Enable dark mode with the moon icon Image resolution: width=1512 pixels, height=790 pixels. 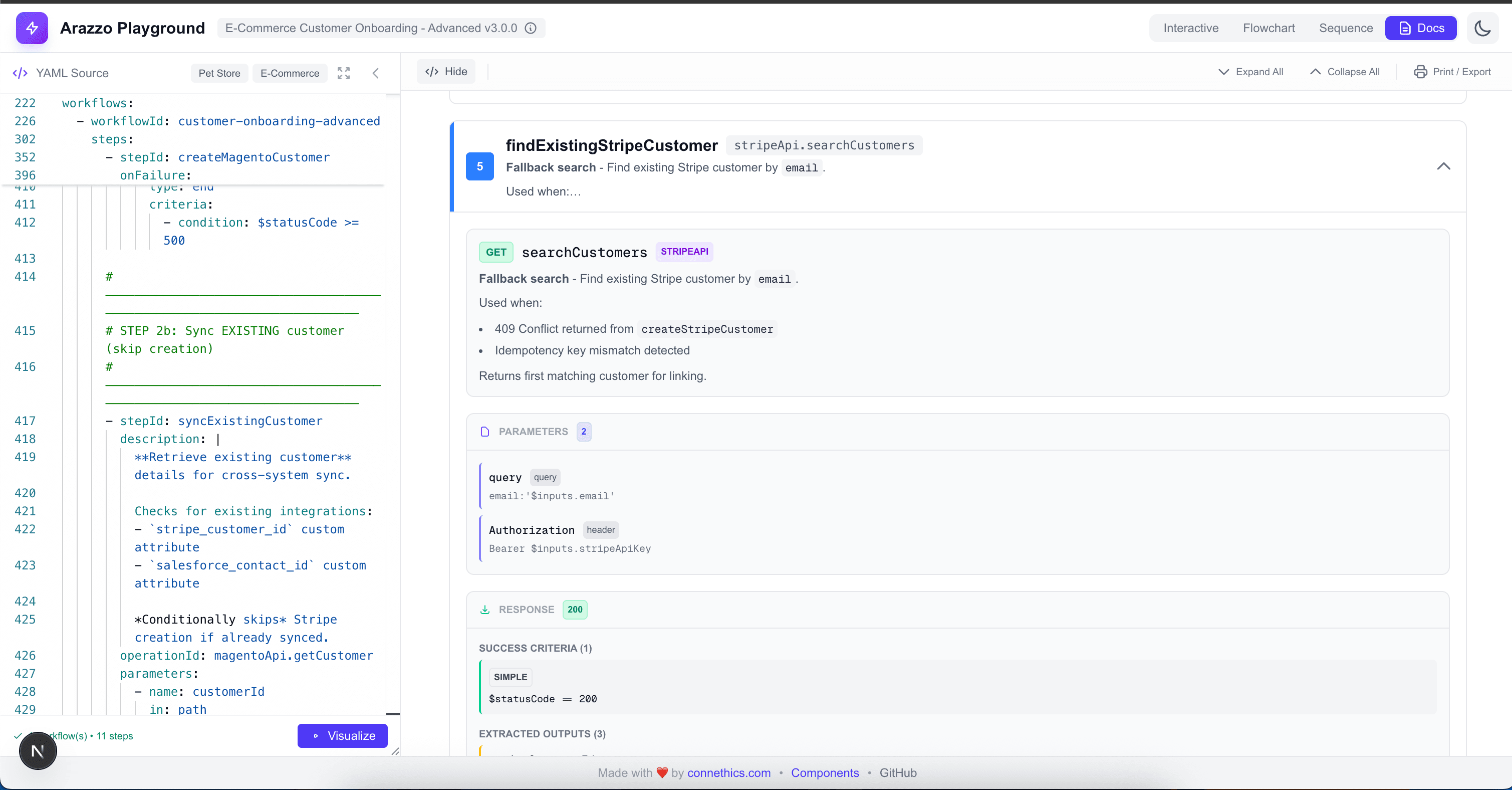tap(1482, 28)
